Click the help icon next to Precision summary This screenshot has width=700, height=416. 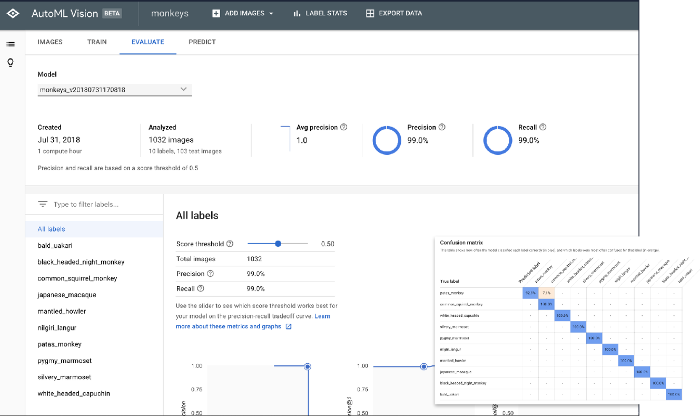pos(442,127)
